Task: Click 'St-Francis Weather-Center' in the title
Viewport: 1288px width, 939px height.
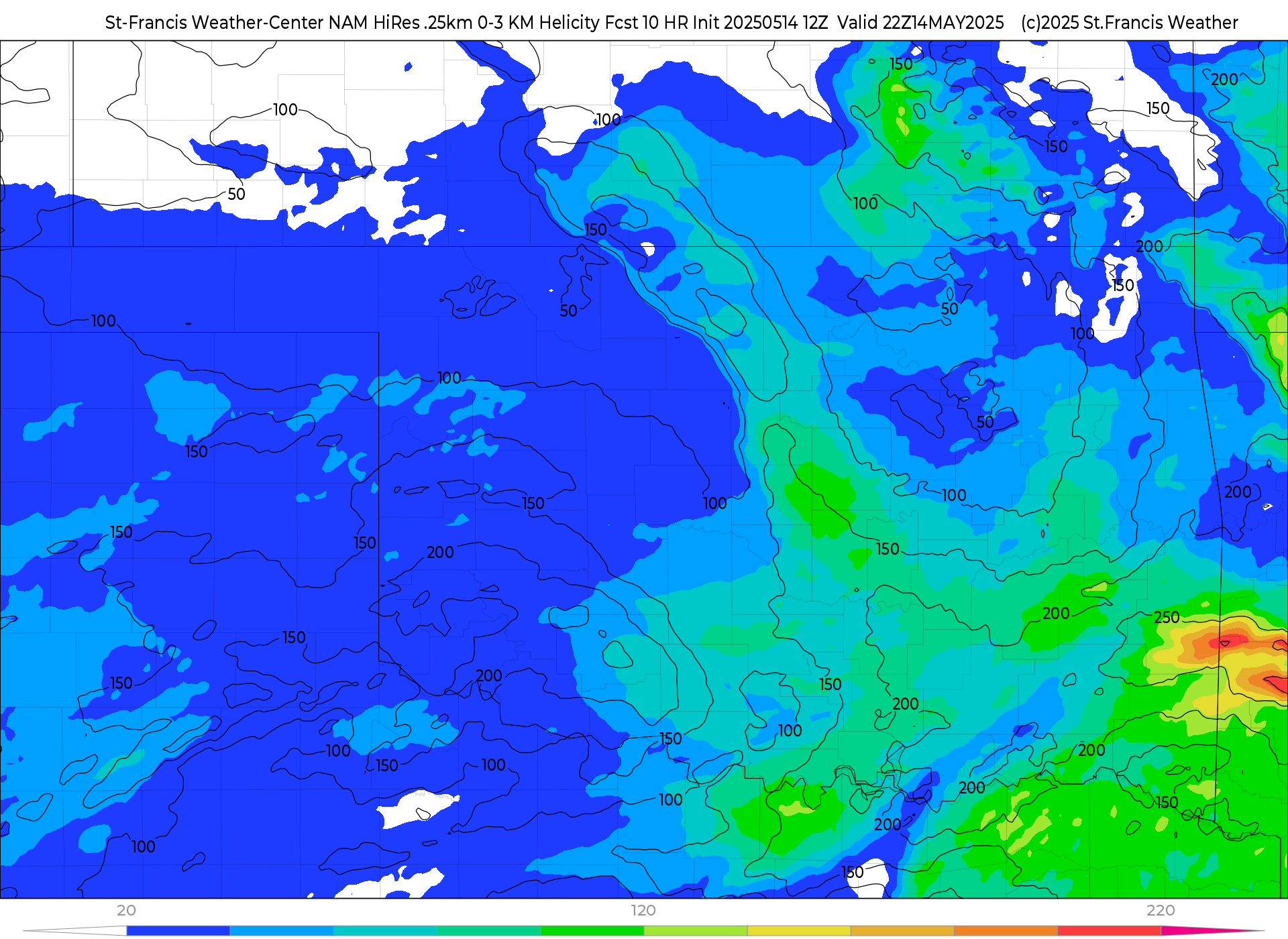Action: 215,23
